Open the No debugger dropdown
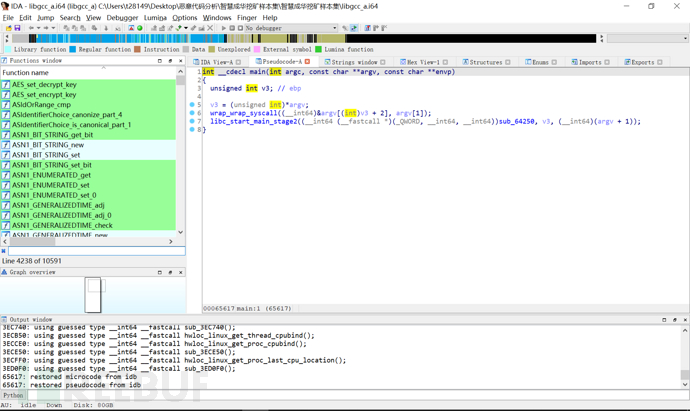This screenshot has height=411, width=690. coord(333,28)
